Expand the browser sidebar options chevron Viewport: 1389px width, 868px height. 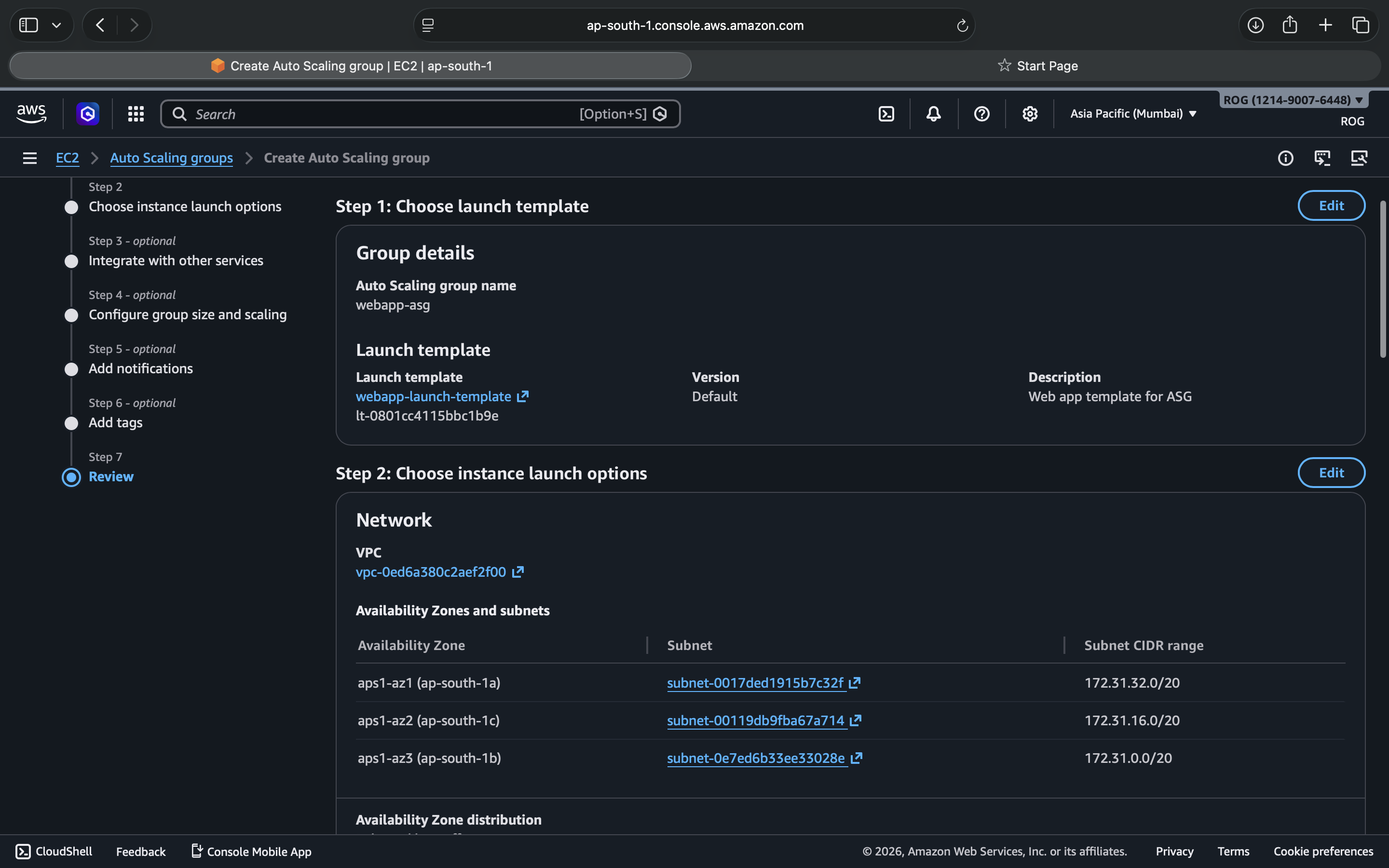[56, 25]
